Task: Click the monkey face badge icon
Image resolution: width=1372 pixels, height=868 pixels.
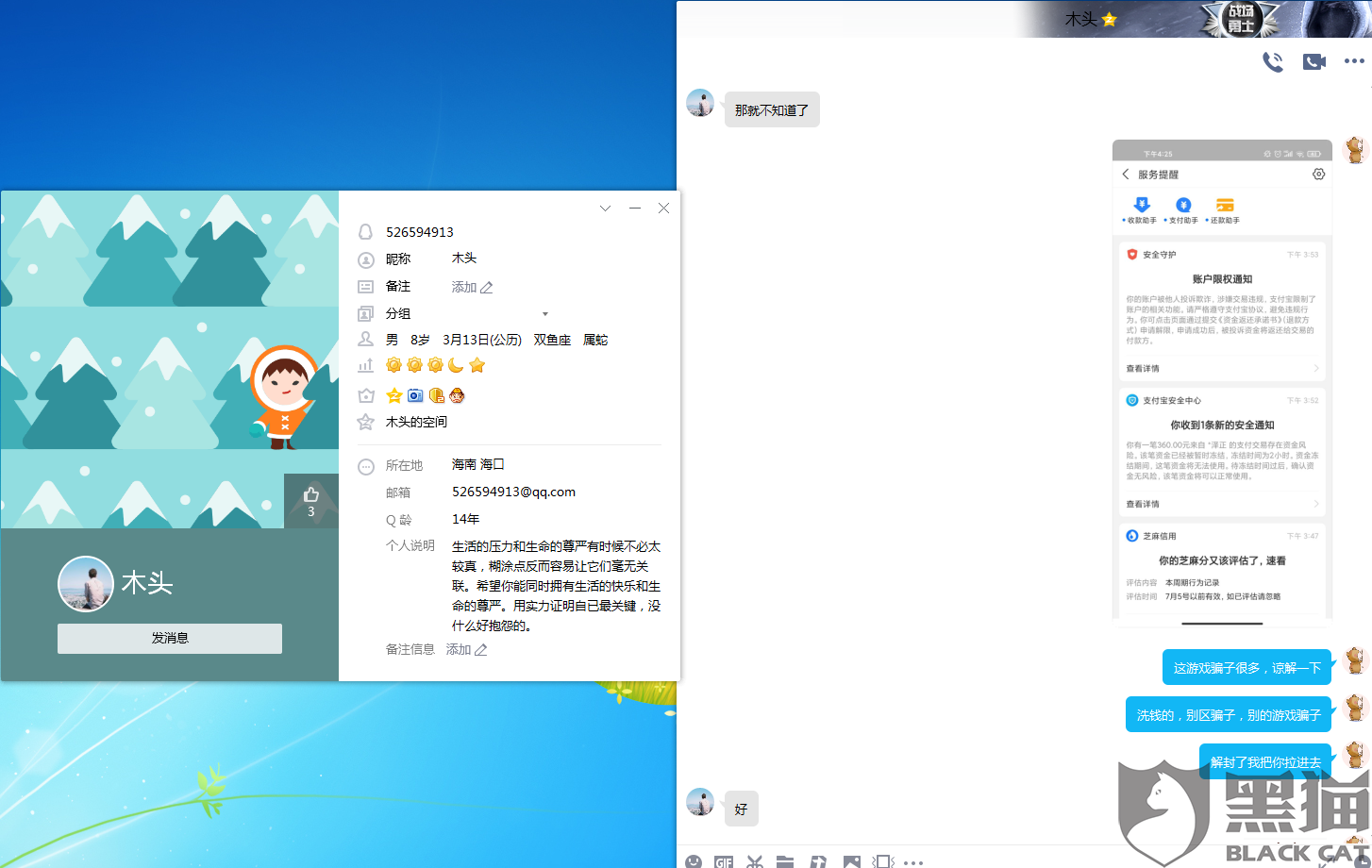Action: coord(457,395)
